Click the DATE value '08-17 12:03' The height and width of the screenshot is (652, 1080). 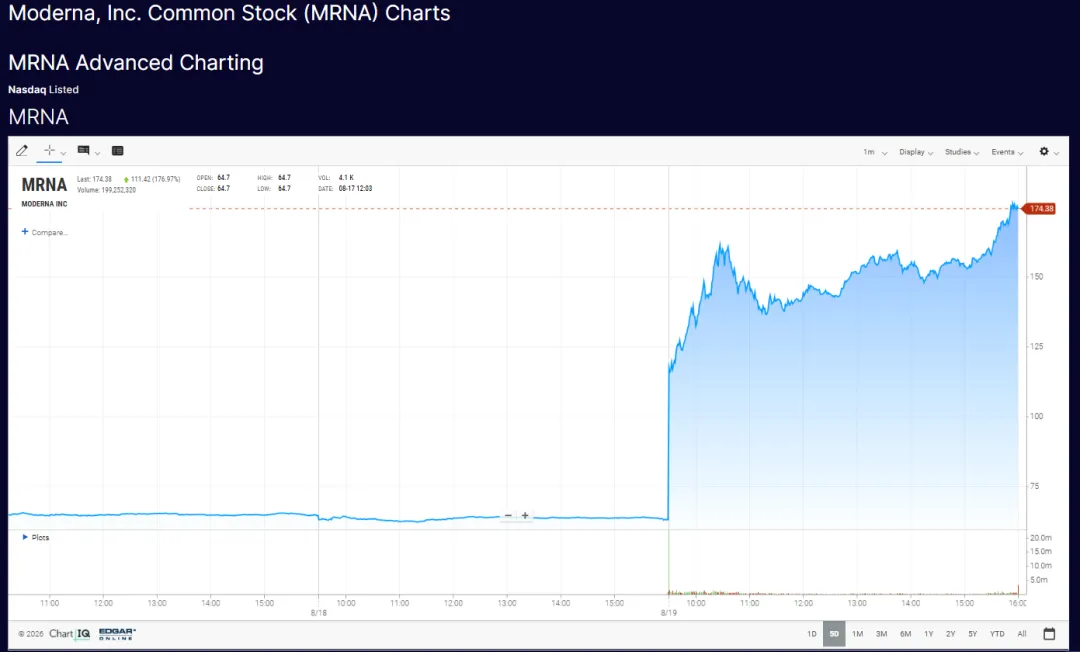coord(355,189)
